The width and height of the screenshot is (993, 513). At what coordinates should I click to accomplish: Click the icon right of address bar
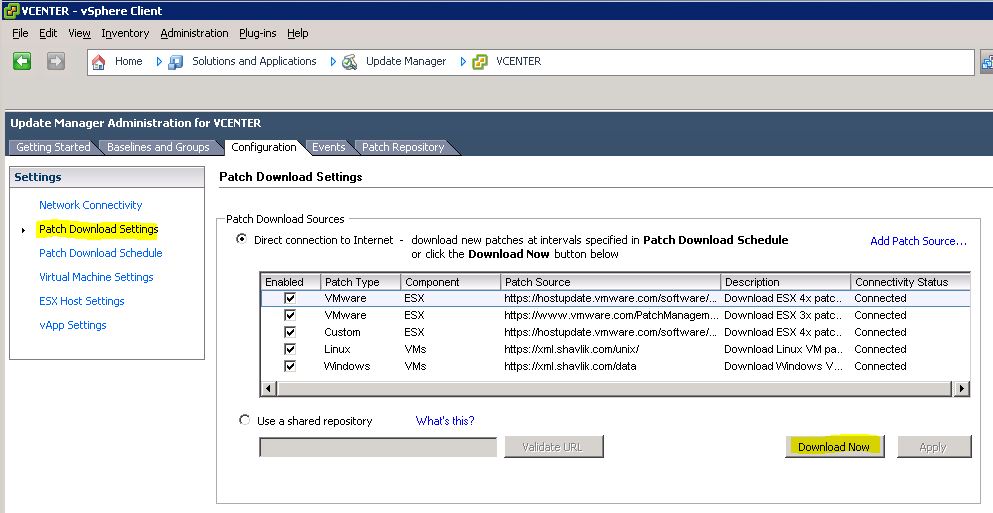987,61
